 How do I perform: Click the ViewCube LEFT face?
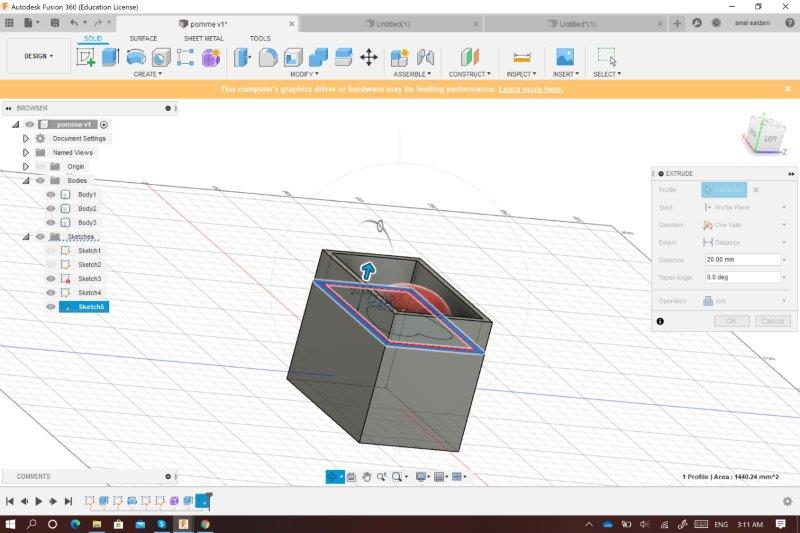pos(770,139)
